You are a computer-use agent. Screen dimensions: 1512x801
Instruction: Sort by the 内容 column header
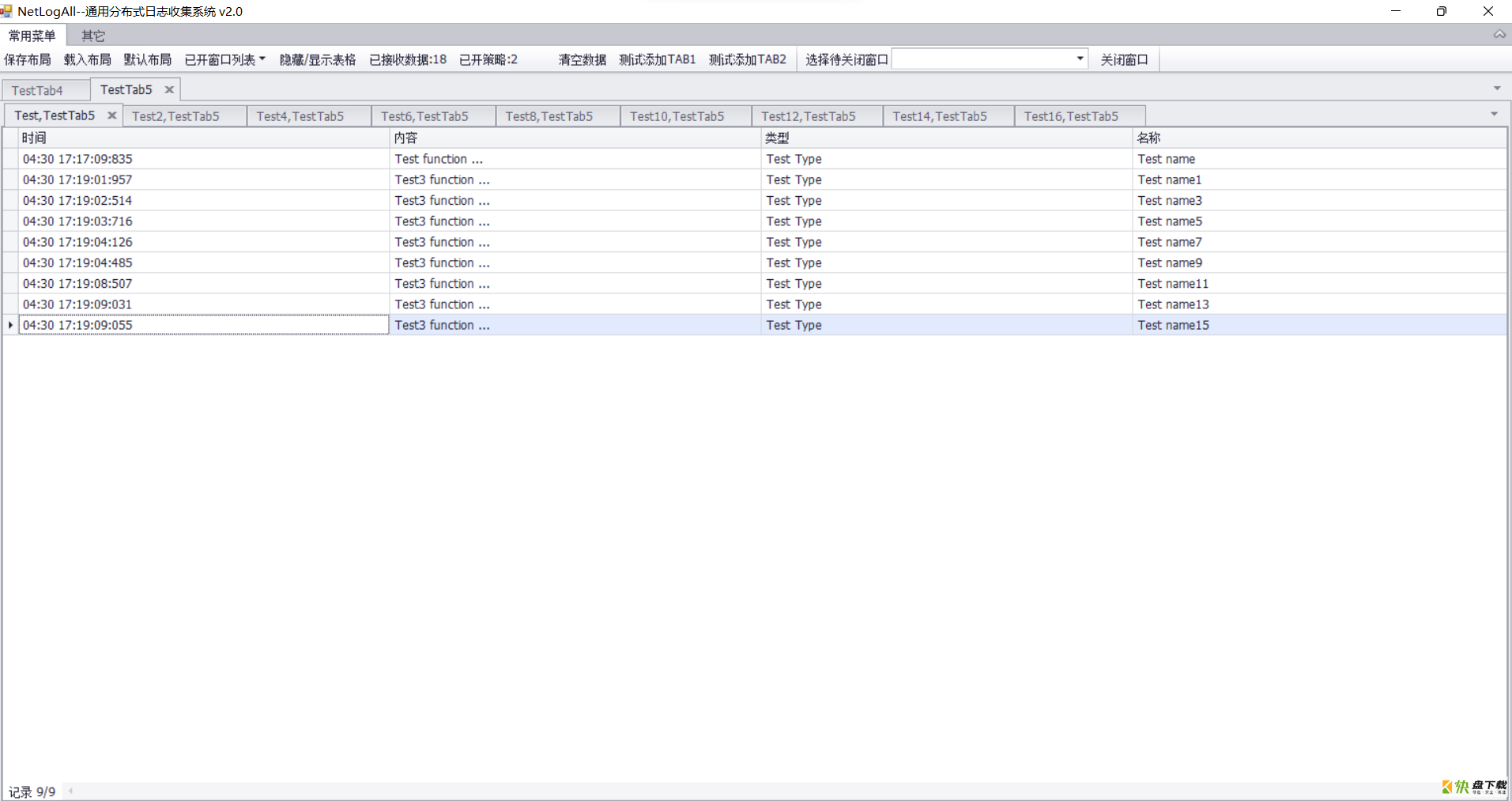tap(575, 138)
